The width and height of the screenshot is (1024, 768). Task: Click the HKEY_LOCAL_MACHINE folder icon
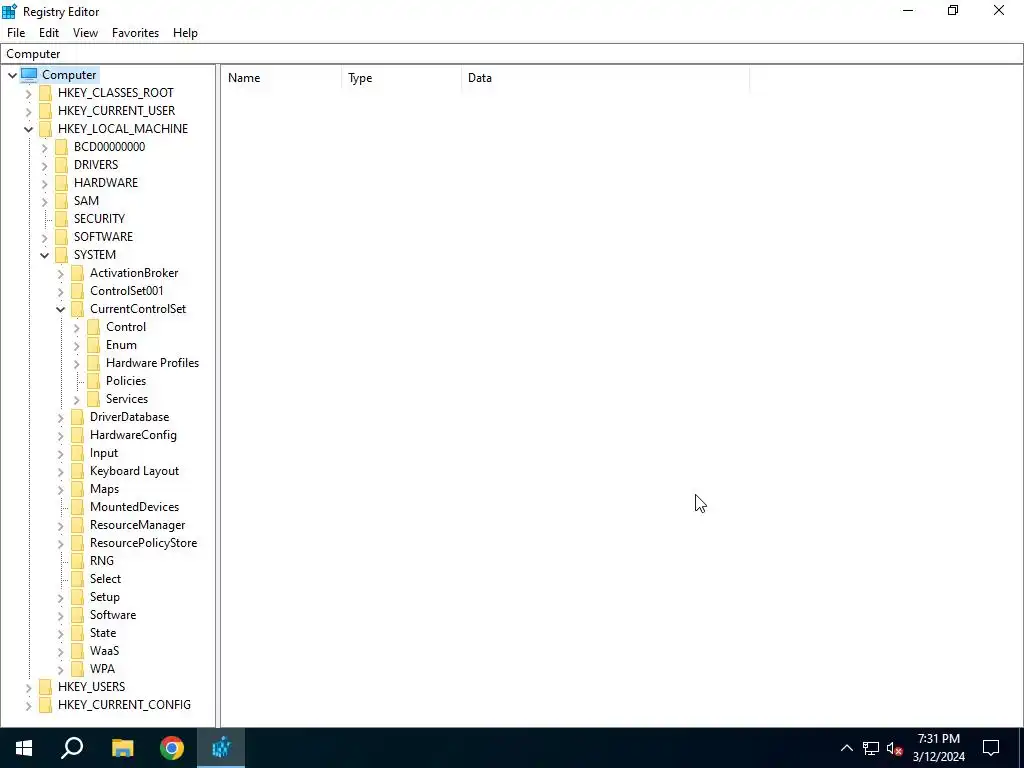pyautogui.click(x=45, y=129)
